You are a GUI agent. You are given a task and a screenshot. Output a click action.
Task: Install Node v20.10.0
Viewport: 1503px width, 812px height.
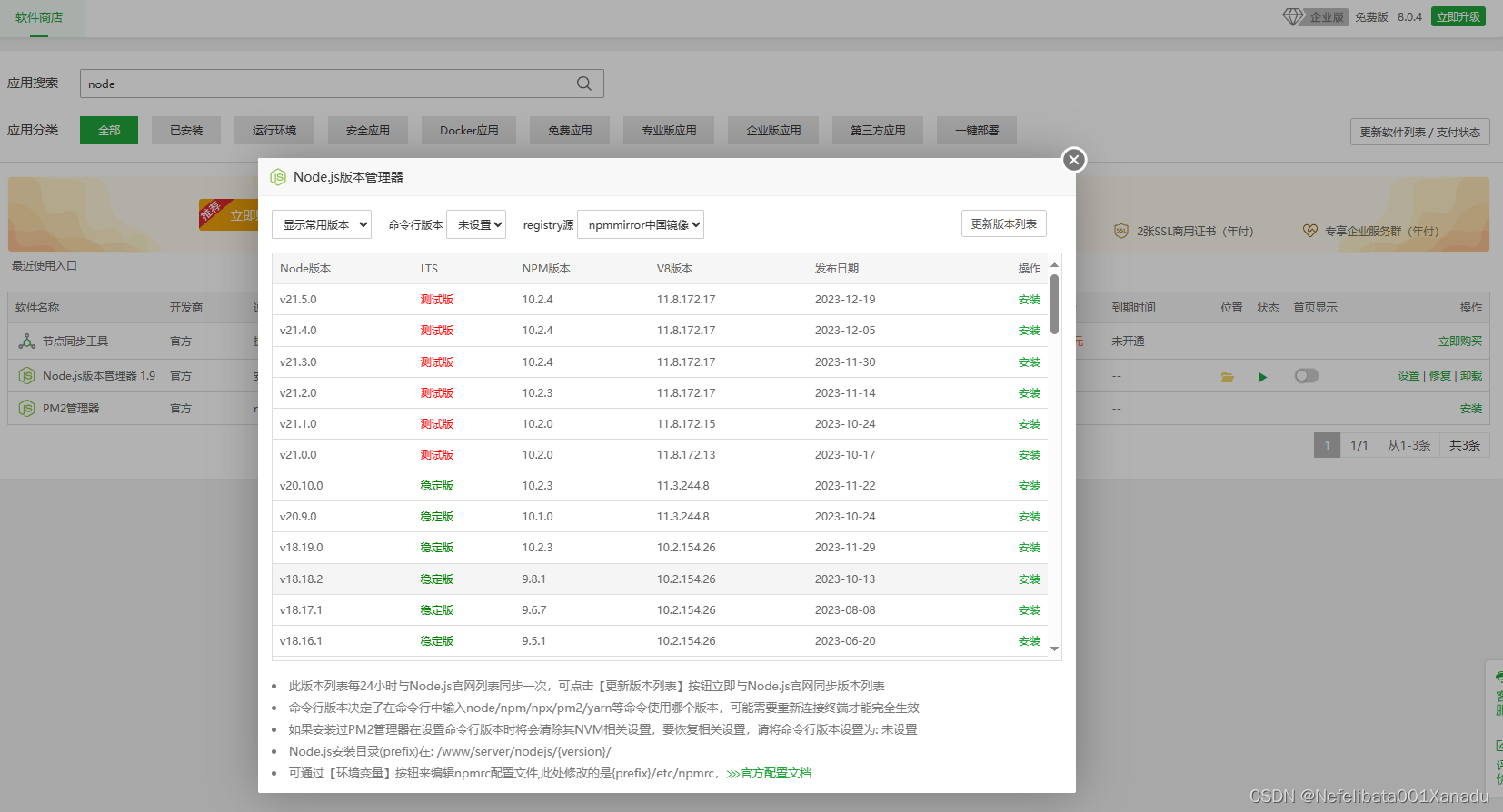(x=1030, y=486)
